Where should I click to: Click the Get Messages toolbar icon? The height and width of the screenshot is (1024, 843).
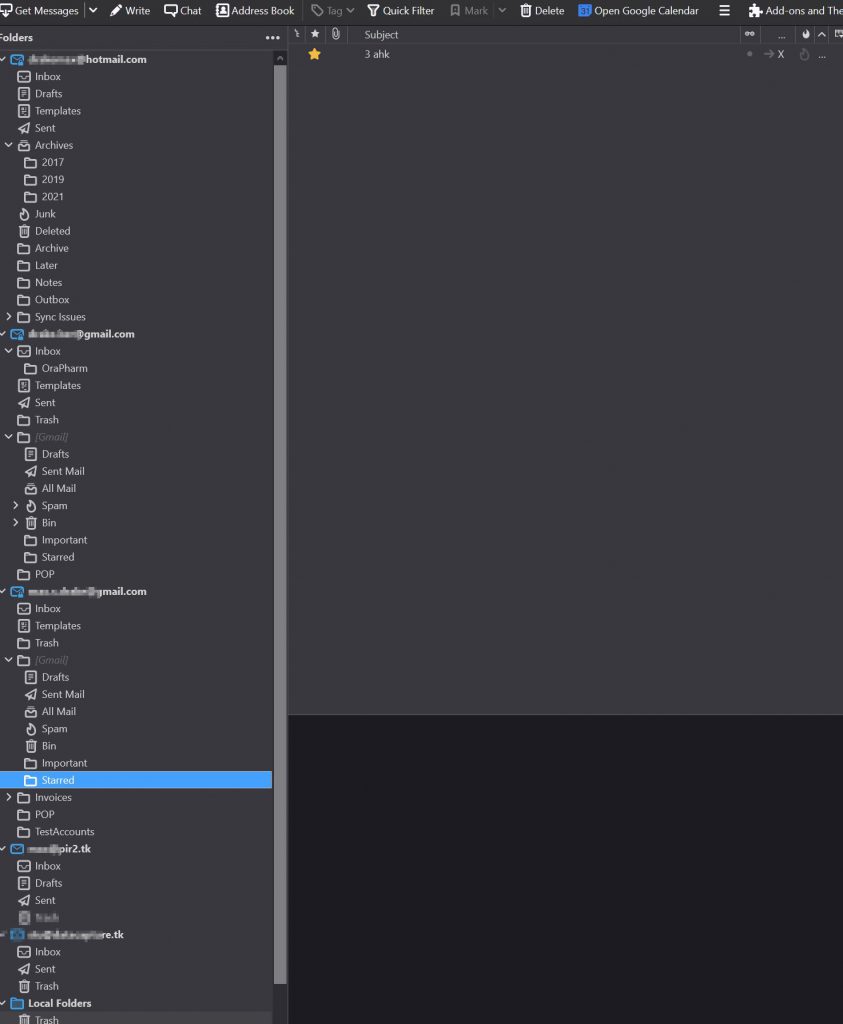click(6, 11)
